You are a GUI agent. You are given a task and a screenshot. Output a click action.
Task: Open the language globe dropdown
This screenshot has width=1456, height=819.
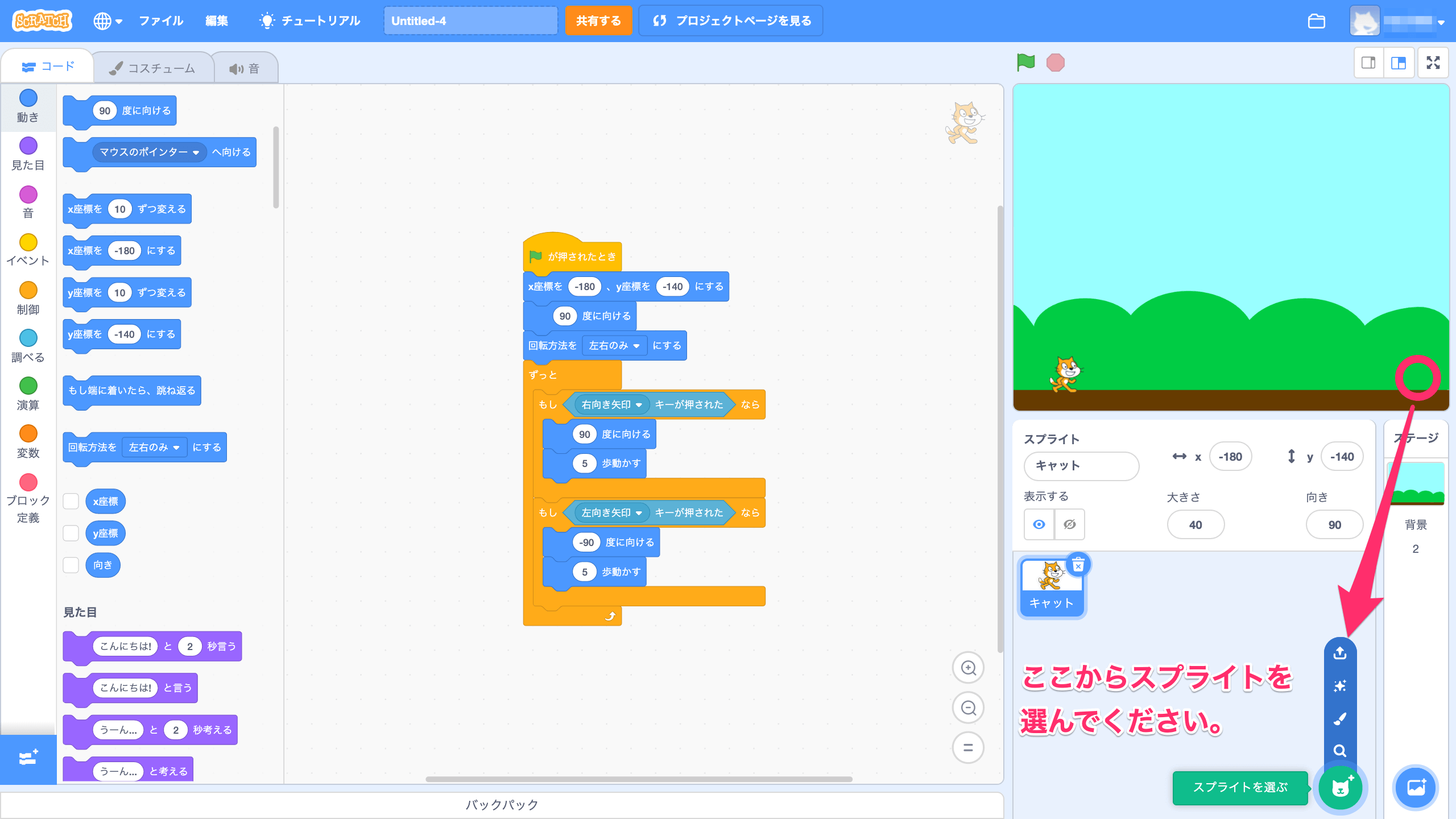(107, 21)
